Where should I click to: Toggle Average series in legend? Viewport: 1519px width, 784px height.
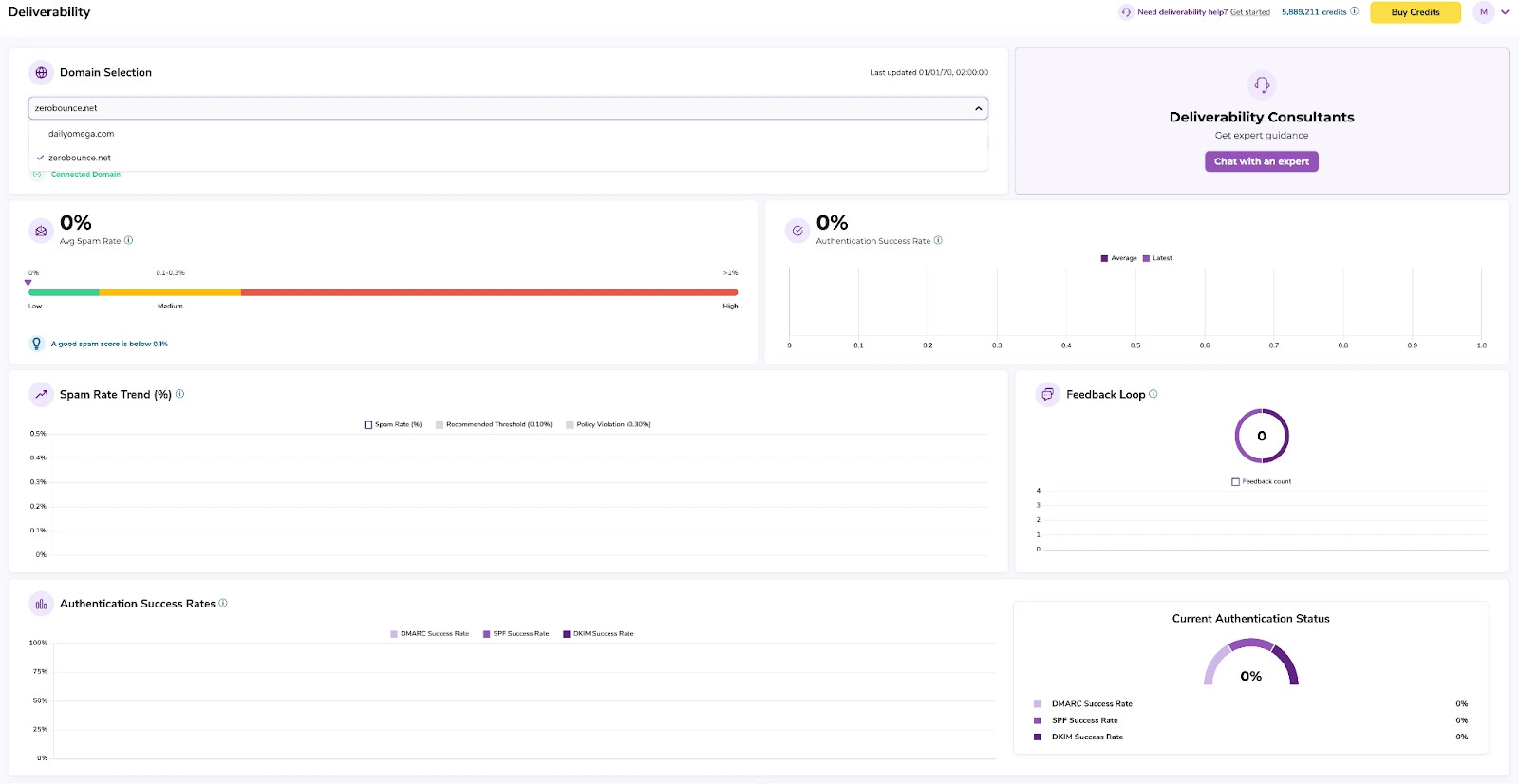[1118, 258]
